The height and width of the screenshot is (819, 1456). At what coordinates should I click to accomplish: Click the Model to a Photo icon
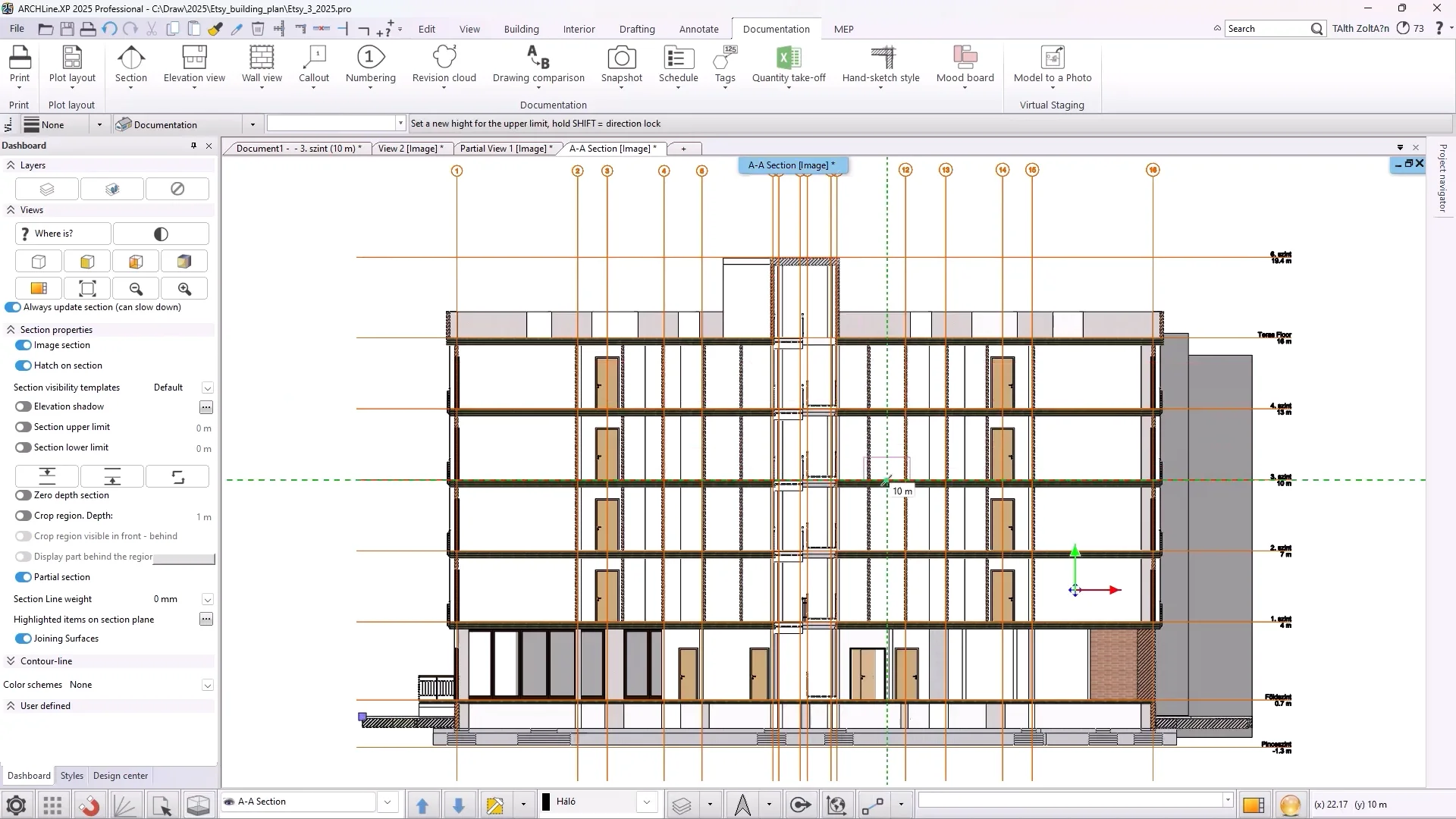click(x=1052, y=58)
